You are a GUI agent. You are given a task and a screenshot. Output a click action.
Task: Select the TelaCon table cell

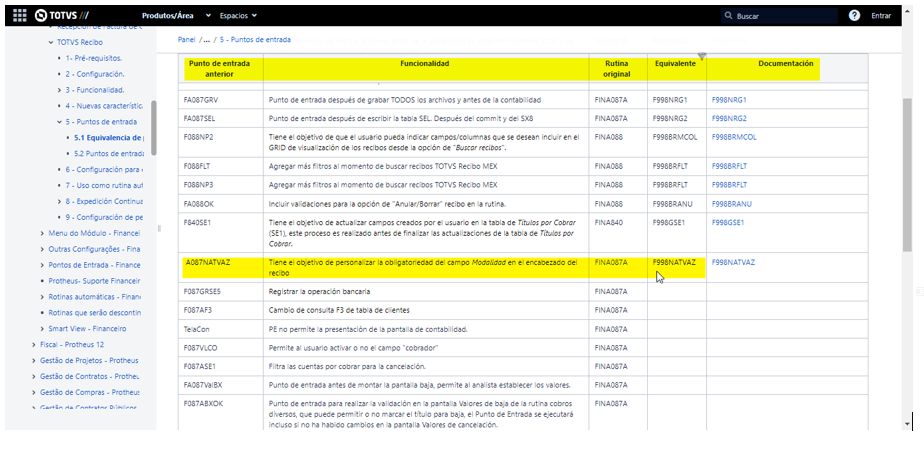tap(220, 329)
